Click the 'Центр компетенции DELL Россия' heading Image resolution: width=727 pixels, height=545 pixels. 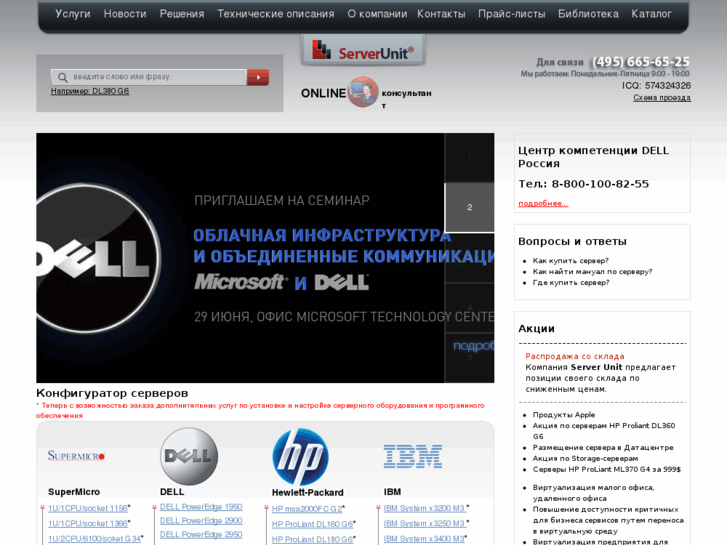tap(593, 157)
